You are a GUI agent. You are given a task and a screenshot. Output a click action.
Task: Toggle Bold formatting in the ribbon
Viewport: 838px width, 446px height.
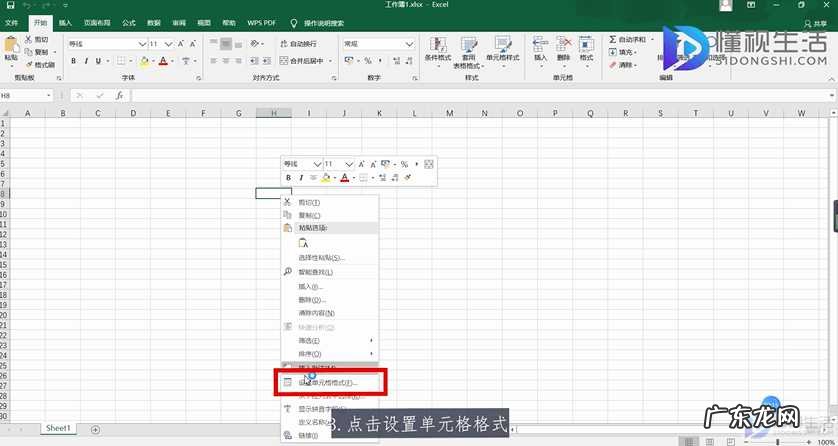(x=73, y=61)
